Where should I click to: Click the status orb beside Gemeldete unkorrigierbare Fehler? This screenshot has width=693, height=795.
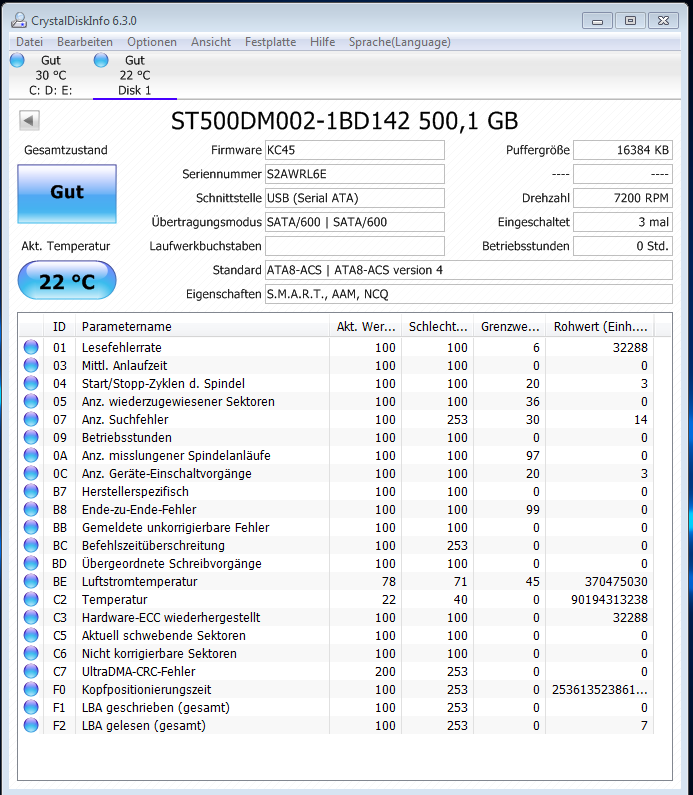click(31, 527)
